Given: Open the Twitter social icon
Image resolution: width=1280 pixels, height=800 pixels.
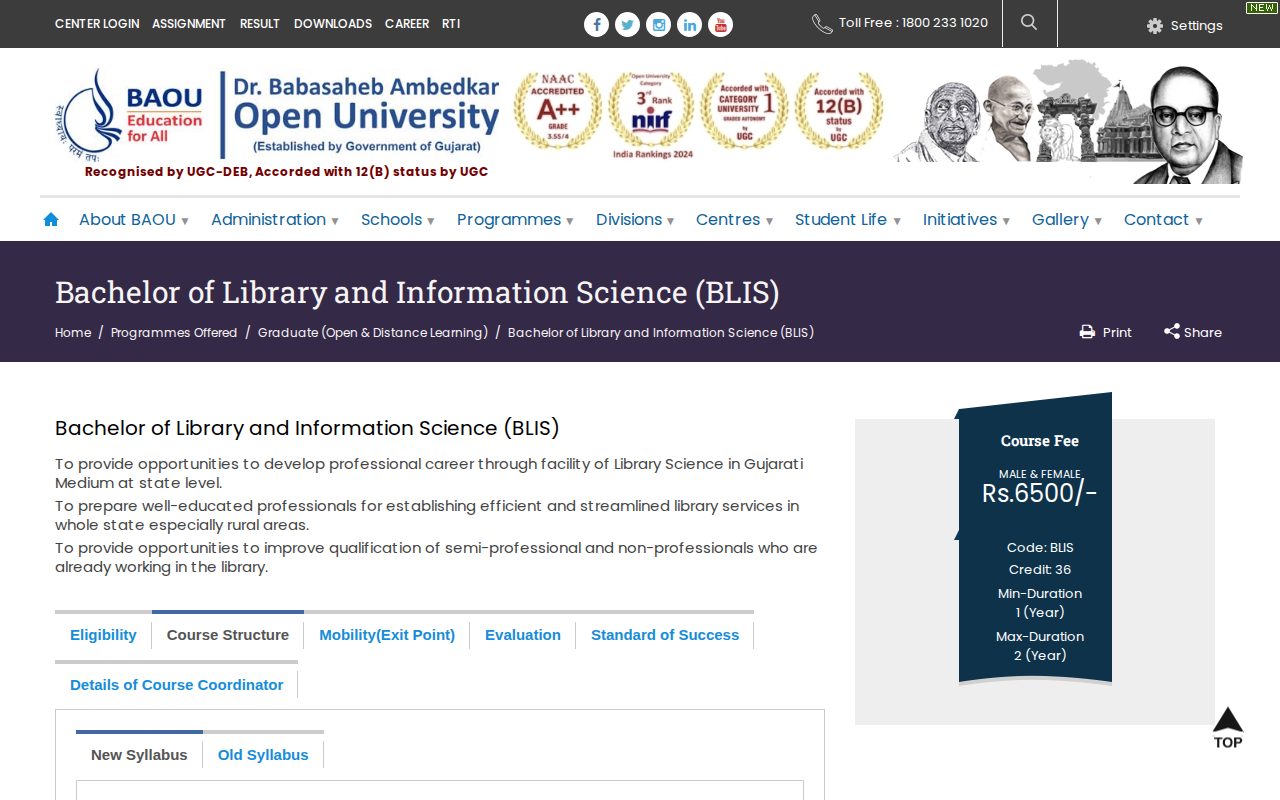Looking at the screenshot, I should (627, 25).
